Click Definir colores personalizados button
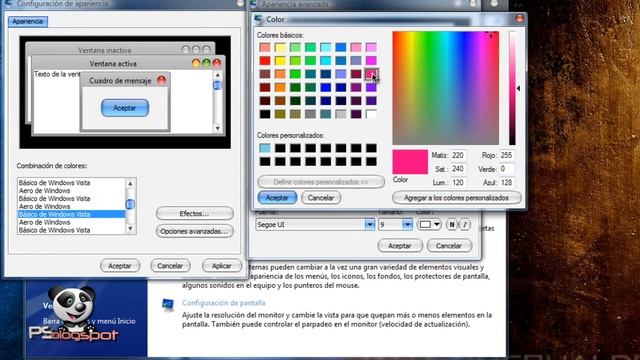Screen dimensions: 640x360 tap(321, 182)
